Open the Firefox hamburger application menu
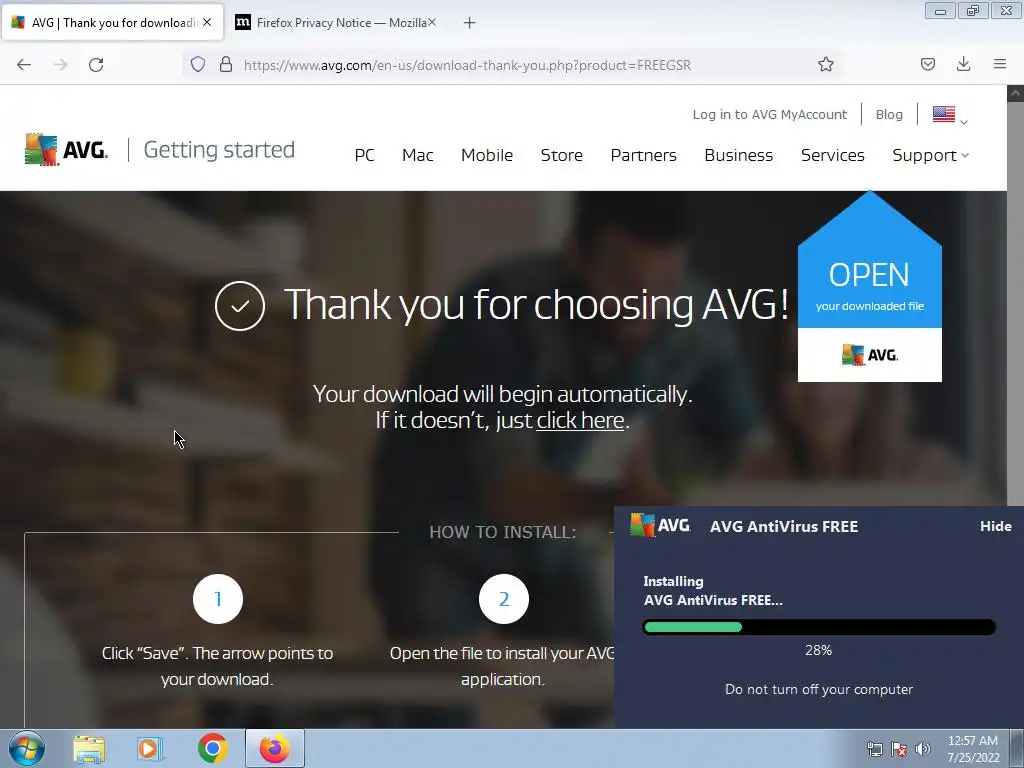The width and height of the screenshot is (1024, 768). point(1000,64)
